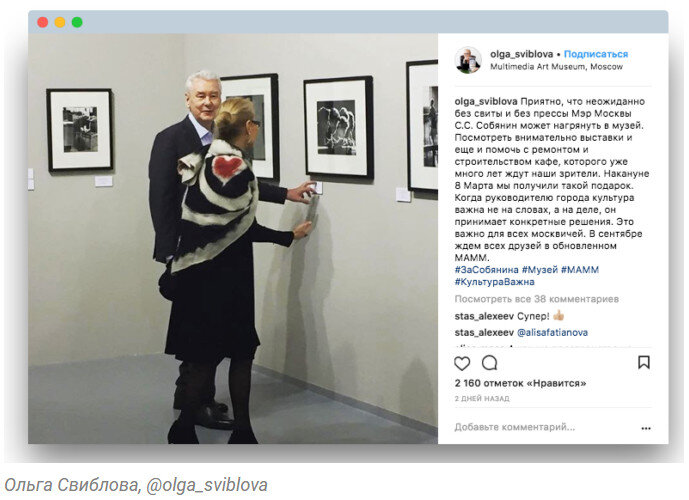Viewport: 689px width, 500px height.
Task: Open olga_sviblova username in the header
Action: pos(522,54)
